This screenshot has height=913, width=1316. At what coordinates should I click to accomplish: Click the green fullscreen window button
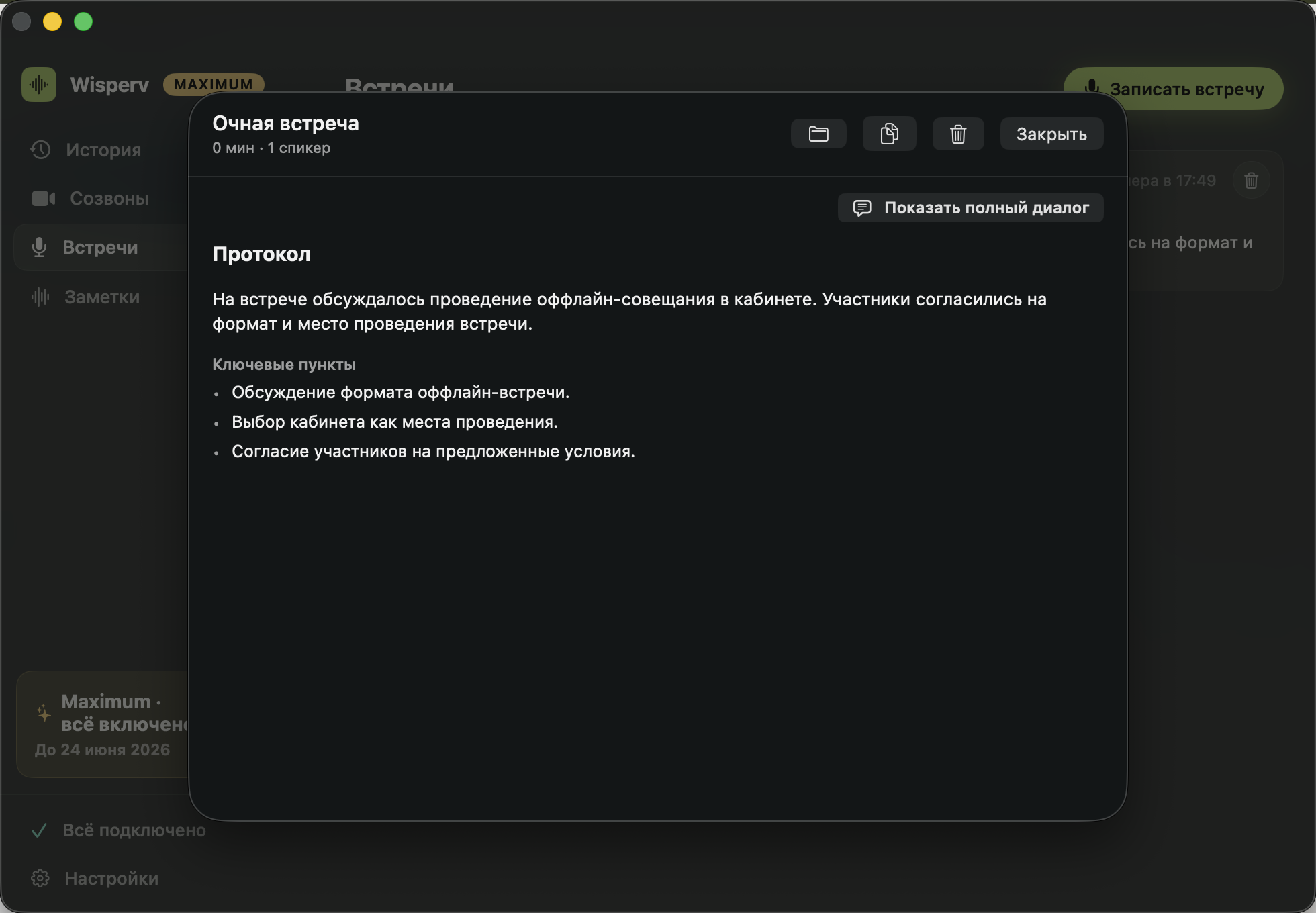click(x=83, y=21)
